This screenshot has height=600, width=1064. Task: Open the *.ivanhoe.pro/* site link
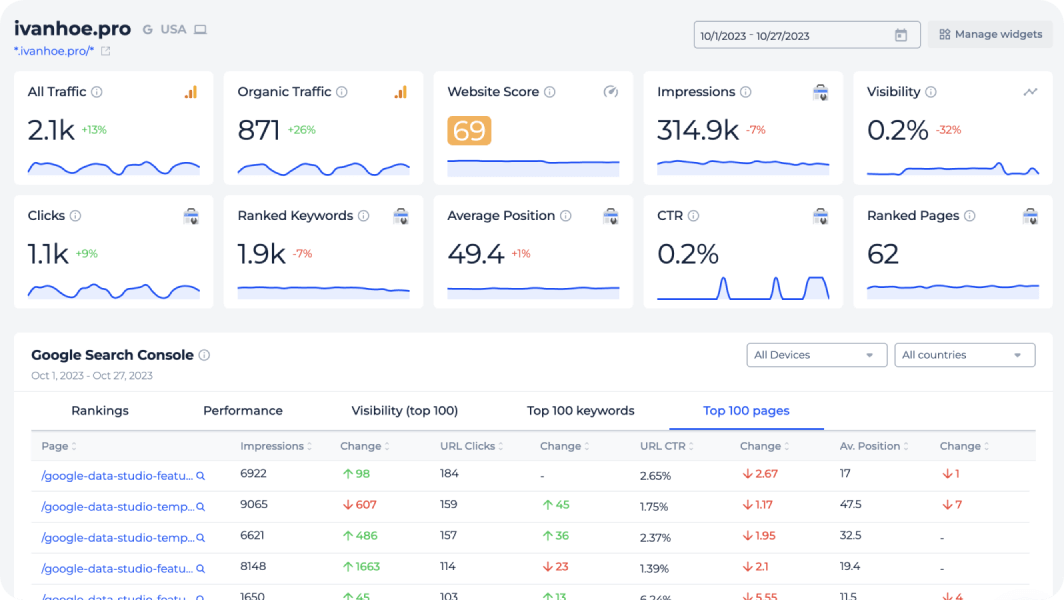pyautogui.click(x=54, y=51)
